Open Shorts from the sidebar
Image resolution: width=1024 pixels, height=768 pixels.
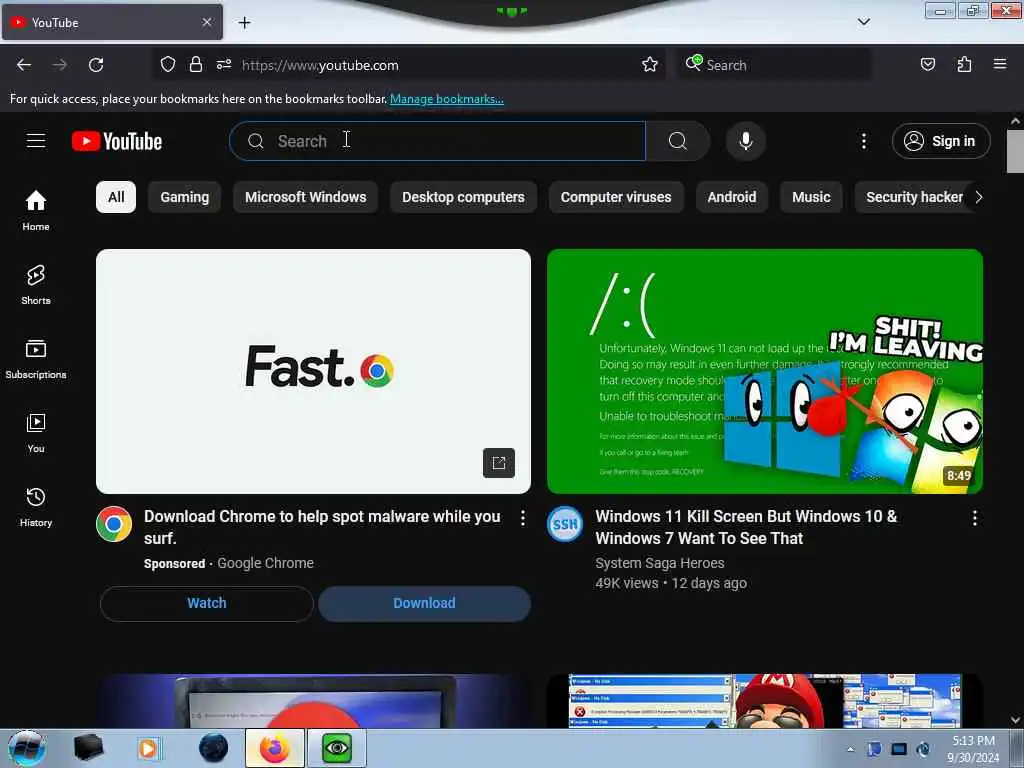36,285
